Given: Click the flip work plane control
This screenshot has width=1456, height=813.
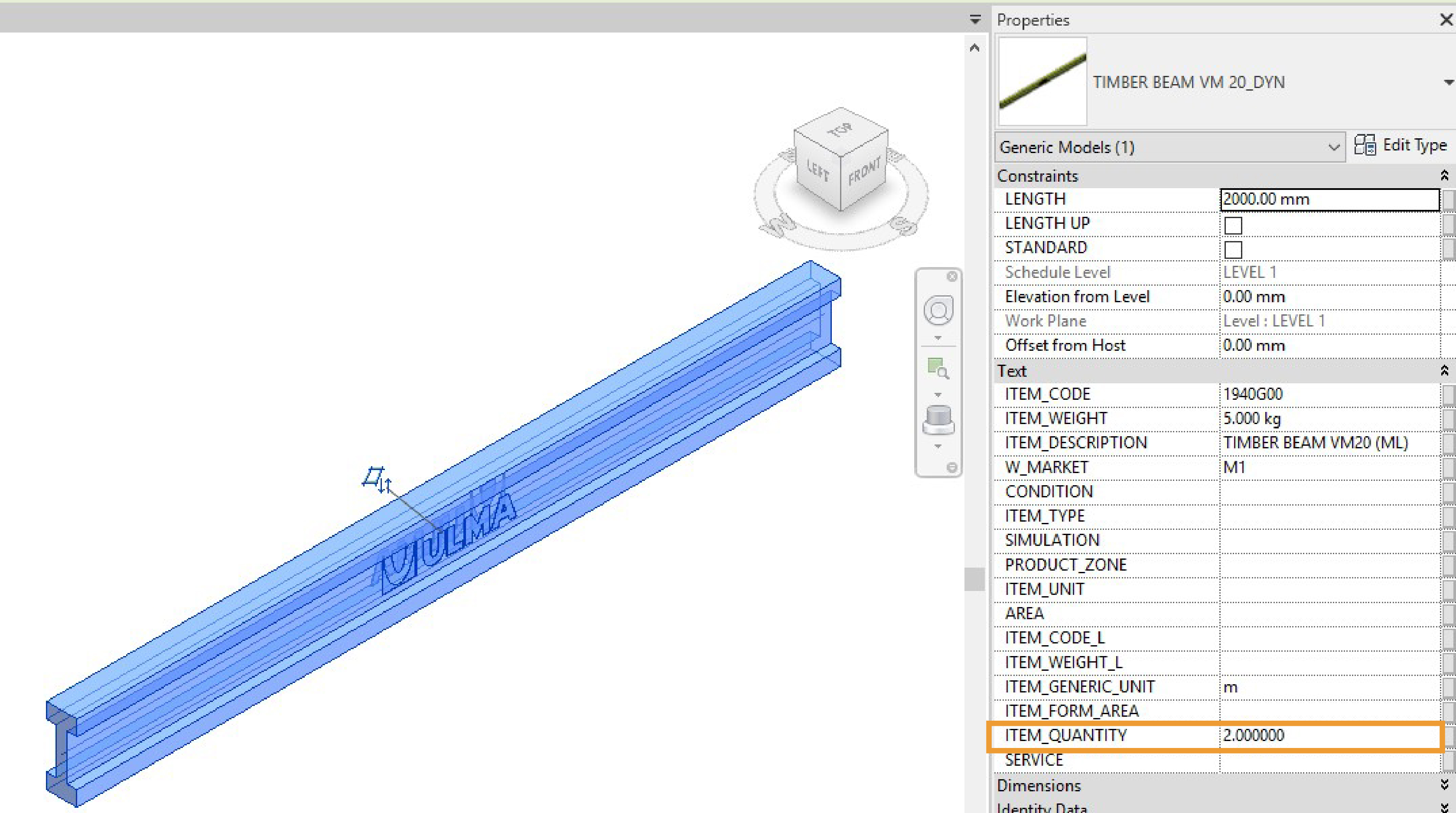Looking at the screenshot, I should [377, 480].
